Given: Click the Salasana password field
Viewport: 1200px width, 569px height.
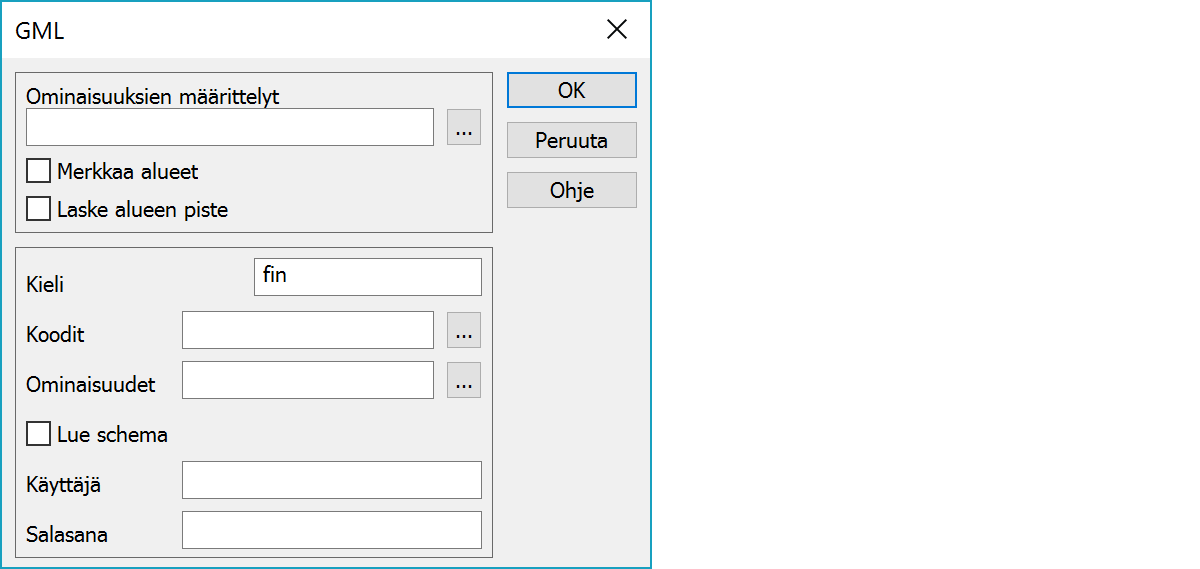Looking at the screenshot, I should point(332,530).
